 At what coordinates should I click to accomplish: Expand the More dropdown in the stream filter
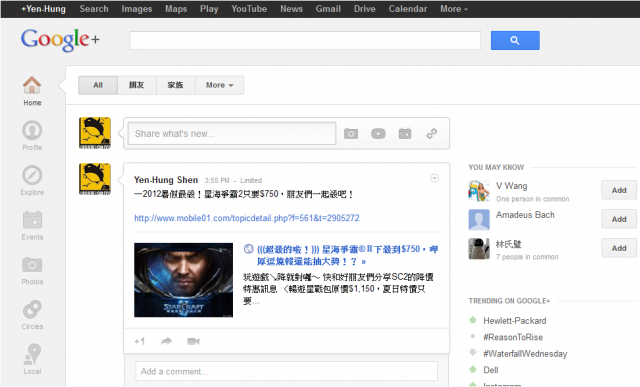pos(220,85)
